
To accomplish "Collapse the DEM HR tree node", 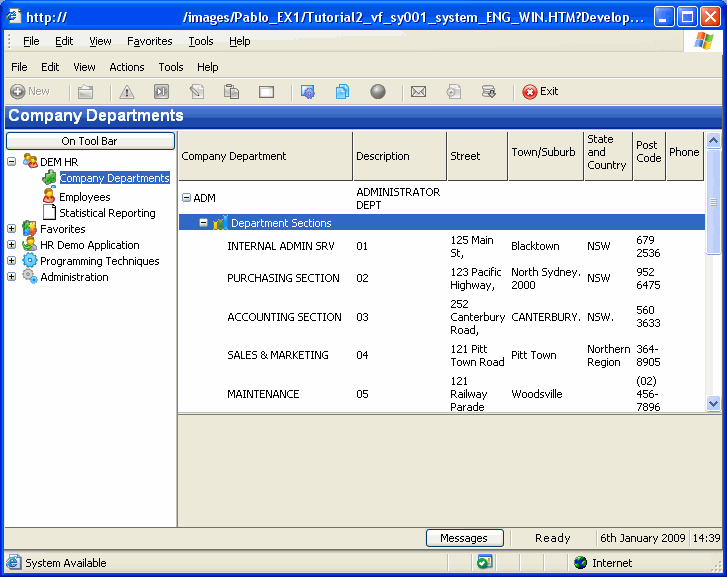I will click(12, 161).
